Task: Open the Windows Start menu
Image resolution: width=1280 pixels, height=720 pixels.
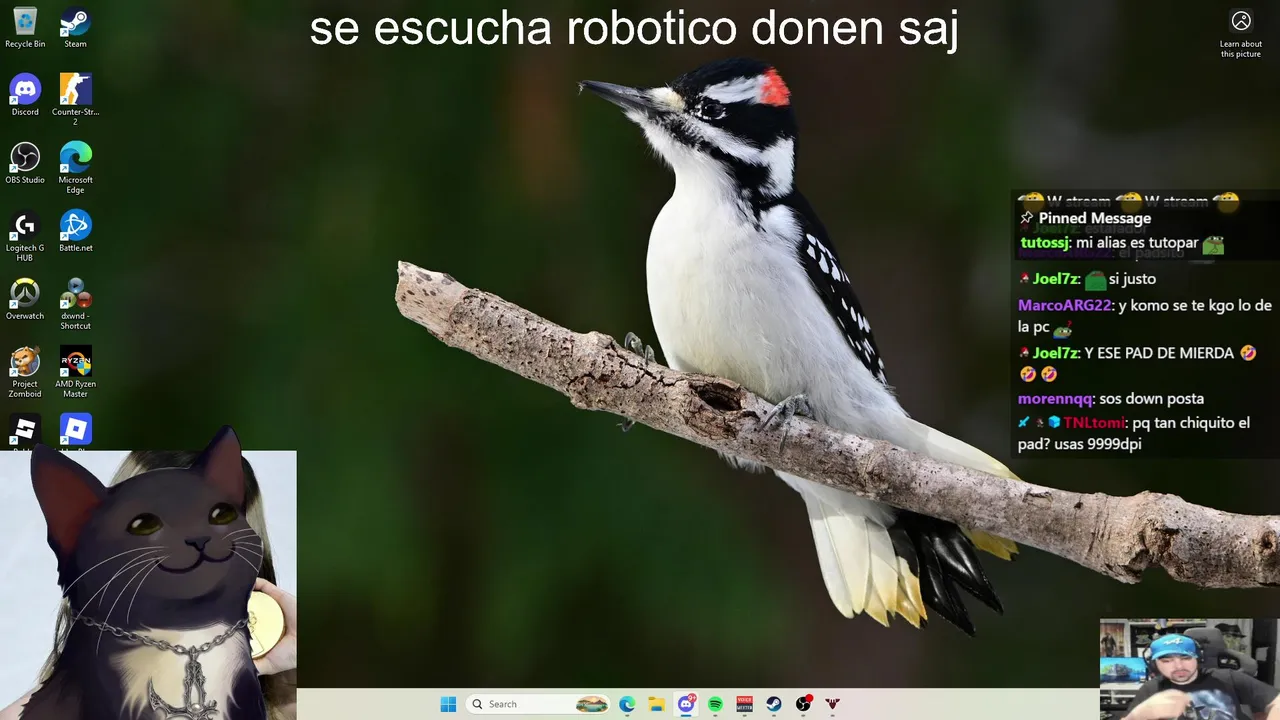Action: tap(448, 704)
